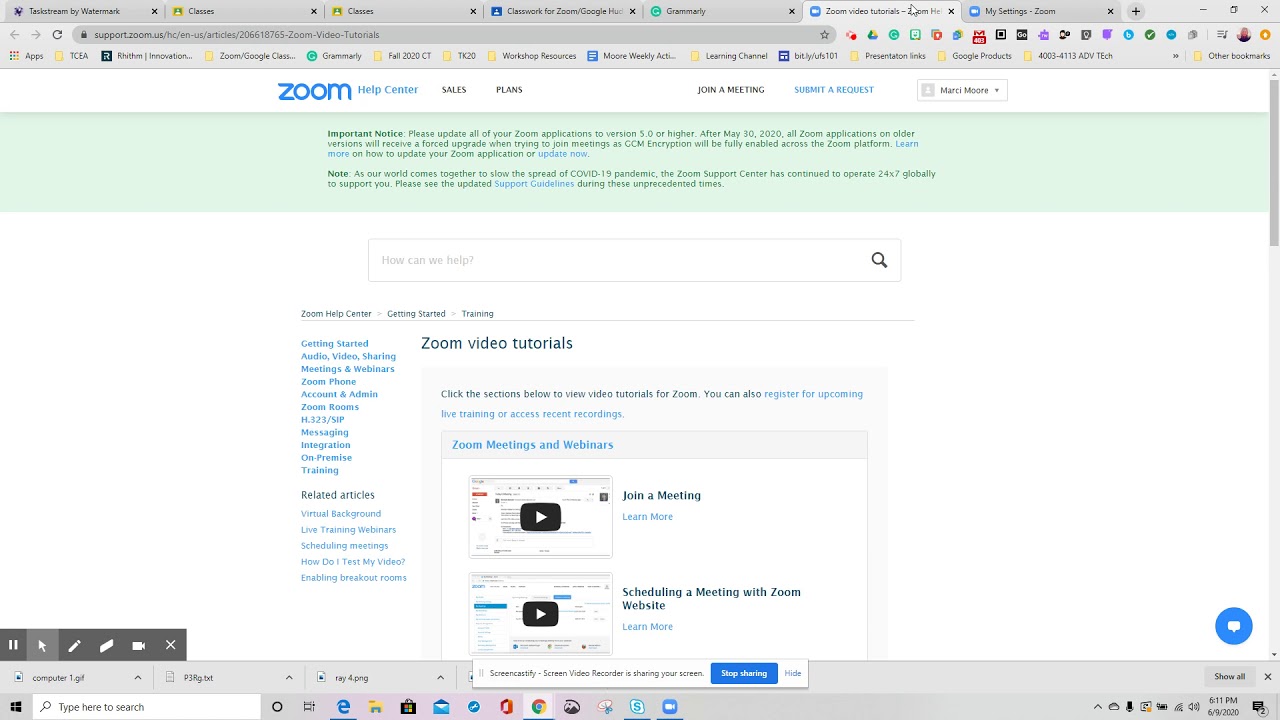Open Windows Start menu

[x=15, y=707]
